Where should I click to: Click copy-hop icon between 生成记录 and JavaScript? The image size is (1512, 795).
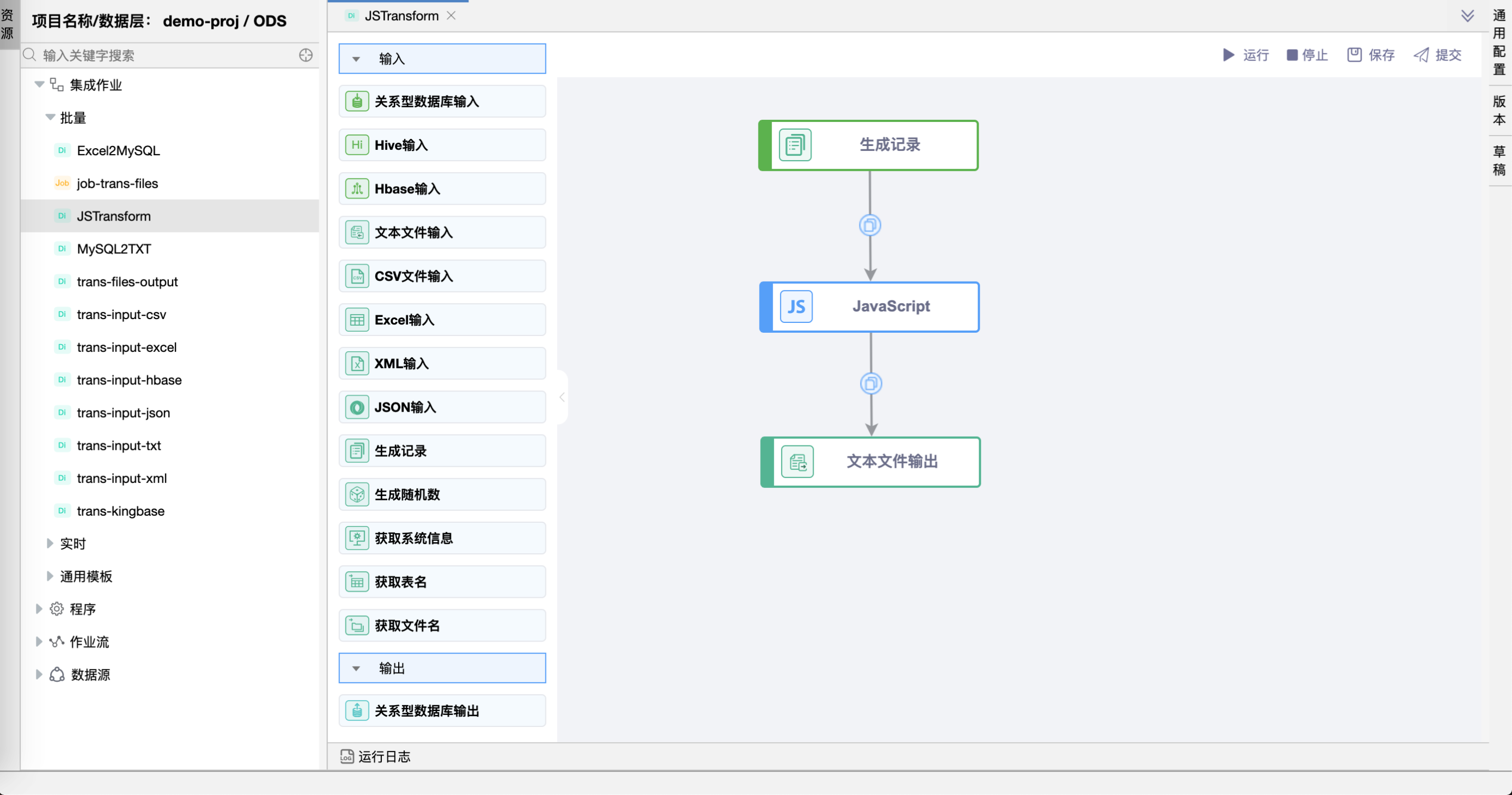point(870,225)
